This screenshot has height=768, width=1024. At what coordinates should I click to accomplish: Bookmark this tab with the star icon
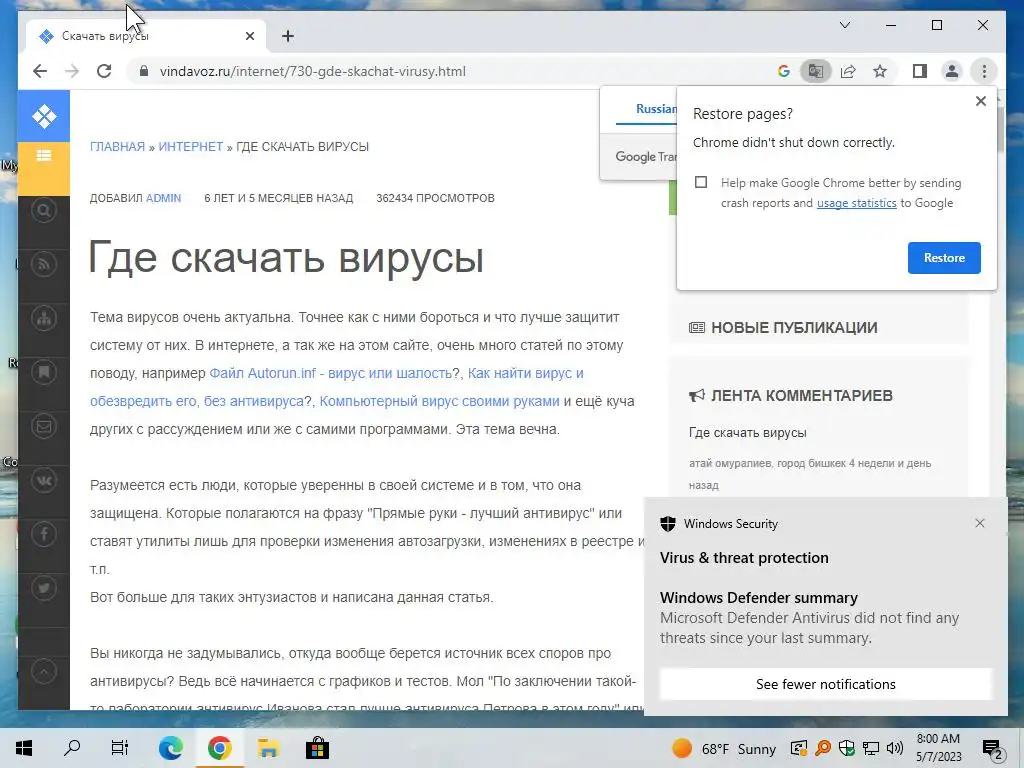880,71
